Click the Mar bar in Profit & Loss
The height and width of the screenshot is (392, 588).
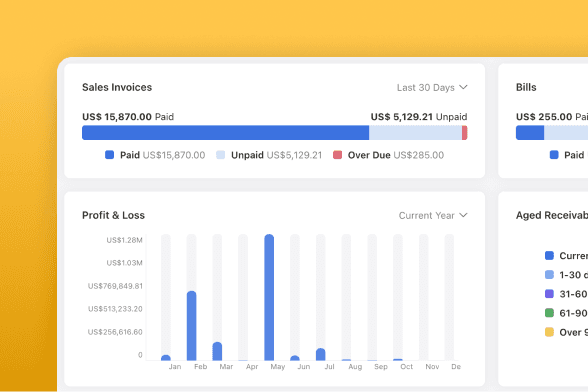coord(217,351)
